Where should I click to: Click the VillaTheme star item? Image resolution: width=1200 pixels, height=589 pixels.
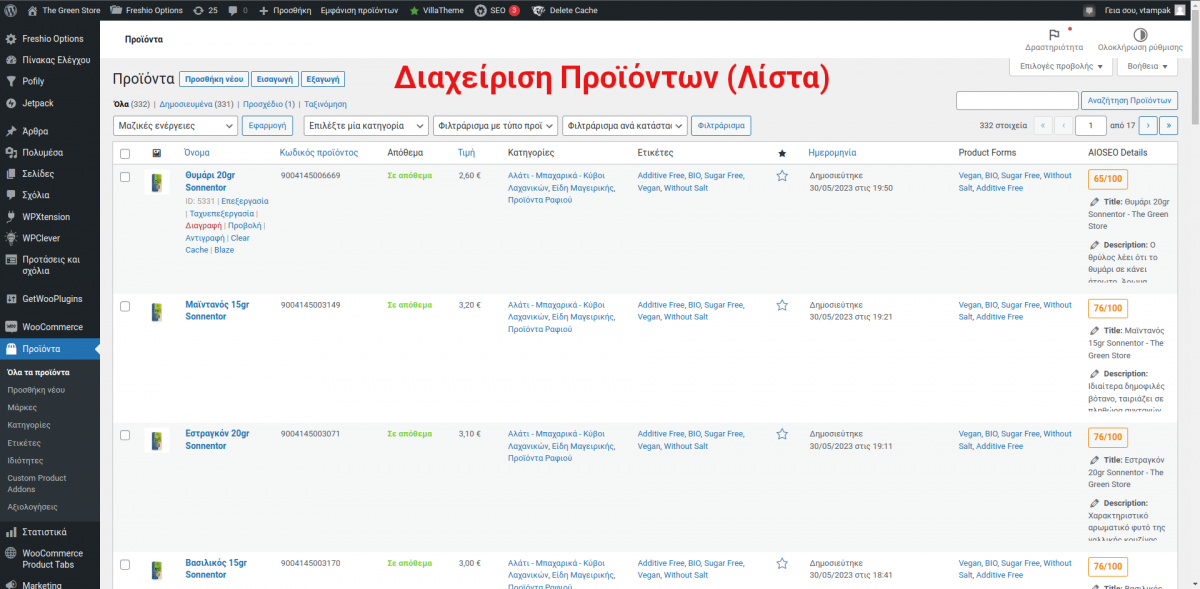coord(437,10)
